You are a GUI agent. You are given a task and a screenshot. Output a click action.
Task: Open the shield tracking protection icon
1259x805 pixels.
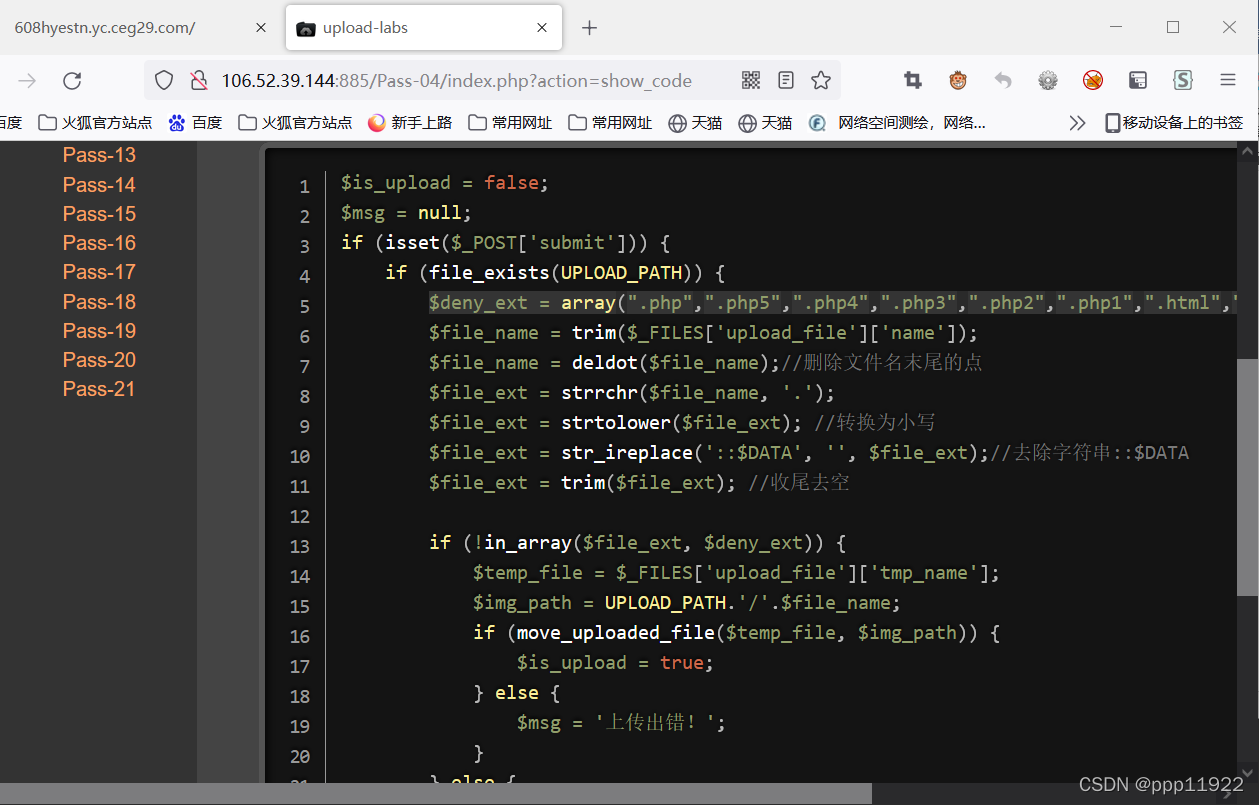[x=164, y=81]
